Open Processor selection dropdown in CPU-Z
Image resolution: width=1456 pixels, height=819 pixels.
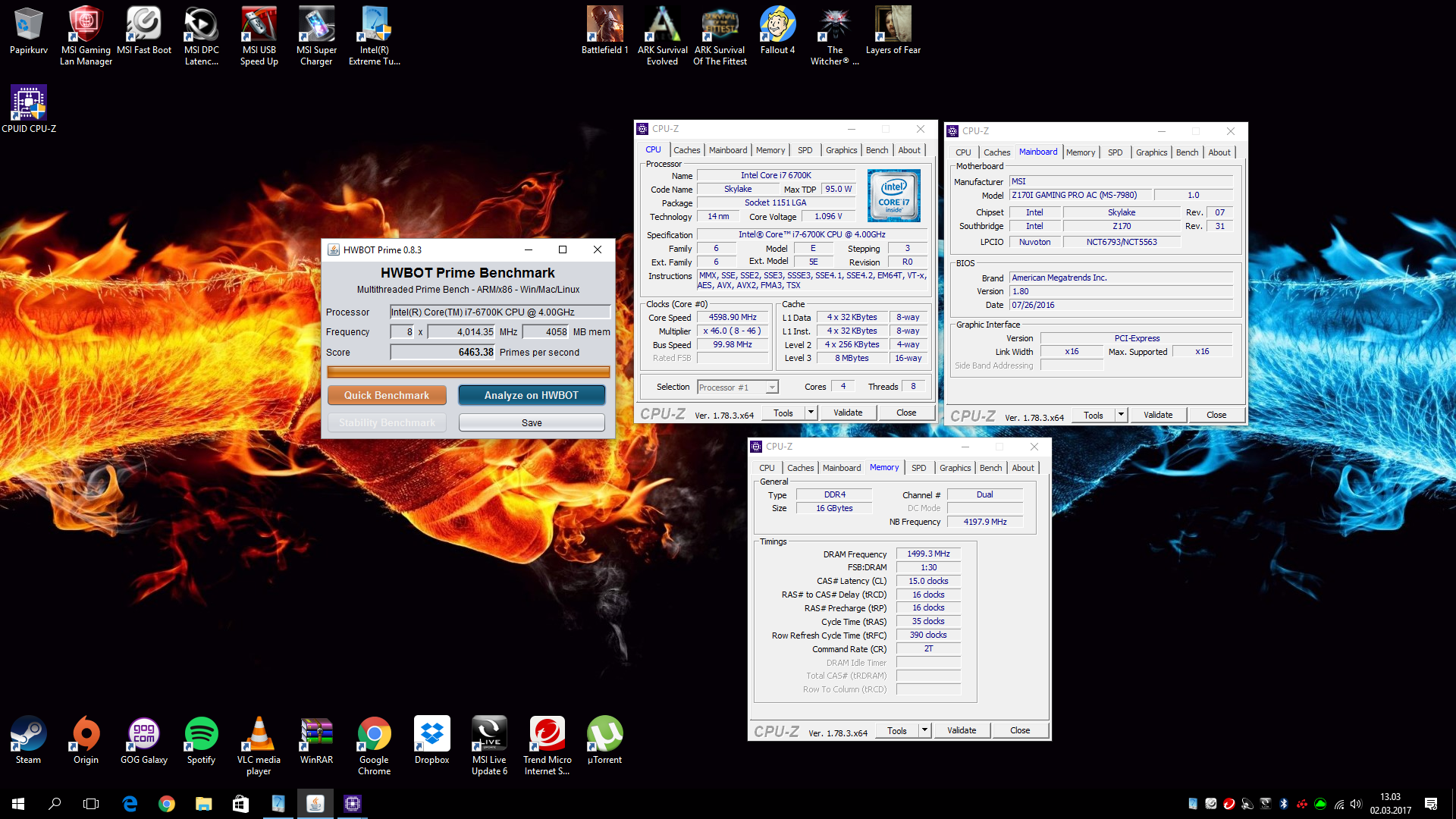[737, 387]
